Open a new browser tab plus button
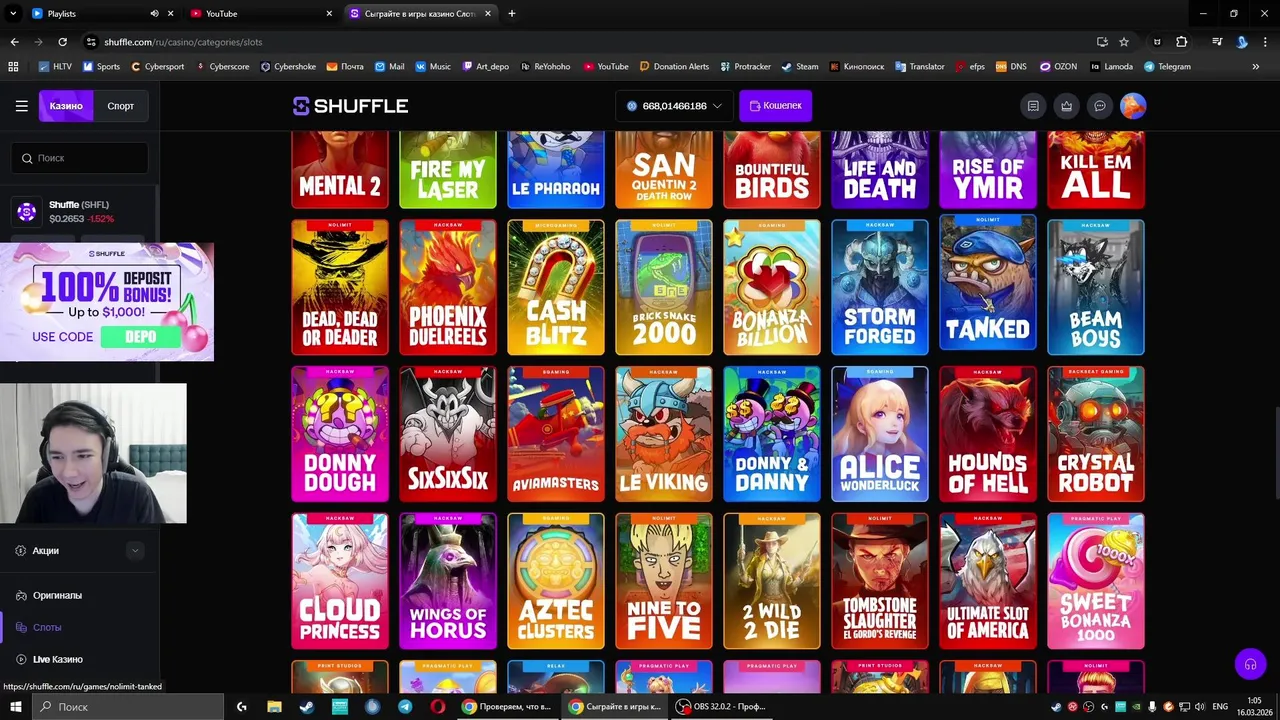 pos(512,14)
